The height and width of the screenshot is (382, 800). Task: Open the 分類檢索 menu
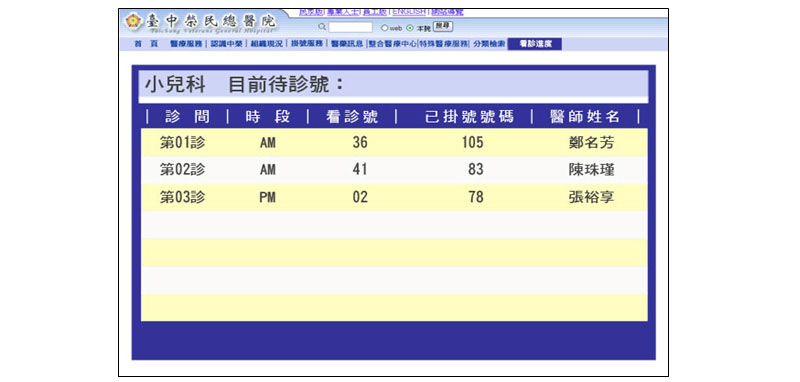489,44
